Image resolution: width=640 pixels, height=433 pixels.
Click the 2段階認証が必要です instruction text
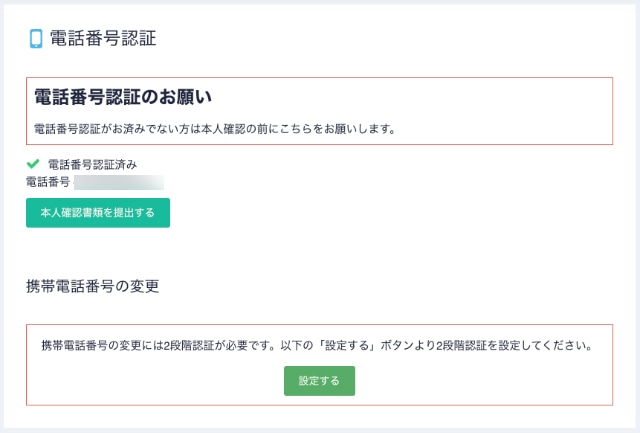(219, 346)
